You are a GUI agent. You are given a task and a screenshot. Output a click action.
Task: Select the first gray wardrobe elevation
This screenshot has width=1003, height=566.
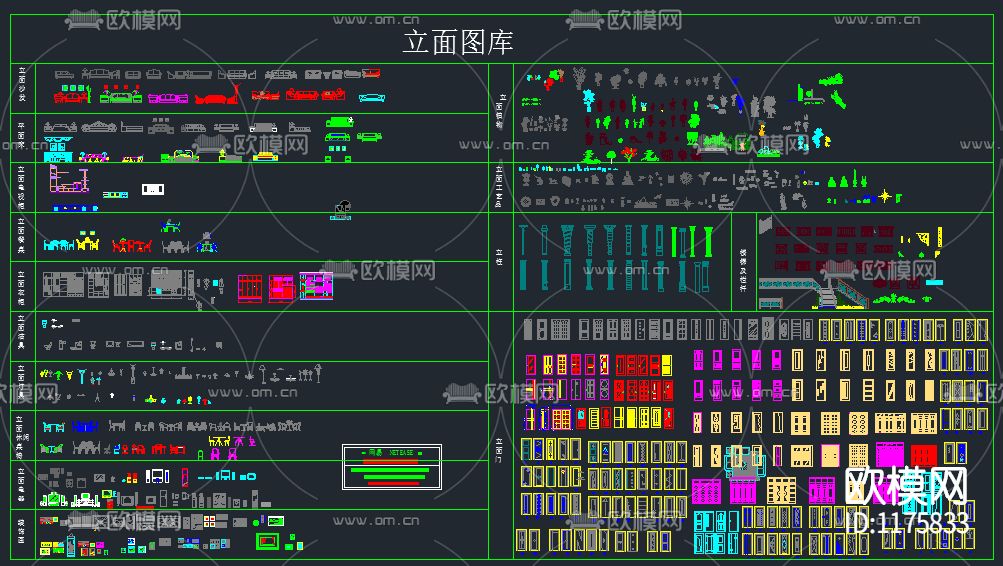(63, 285)
